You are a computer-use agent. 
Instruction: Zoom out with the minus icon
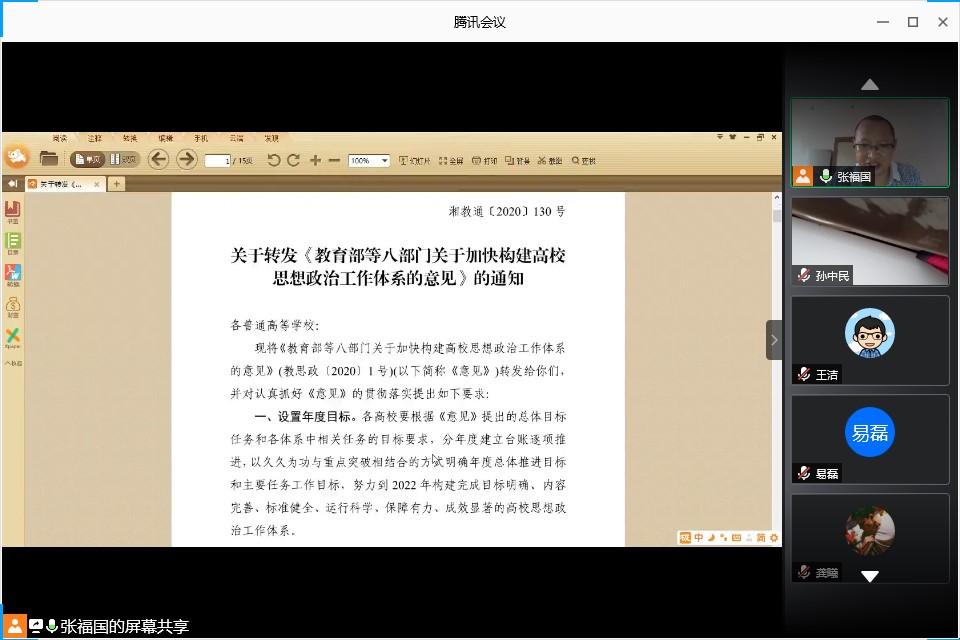pyautogui.click(x=334, y=160)
